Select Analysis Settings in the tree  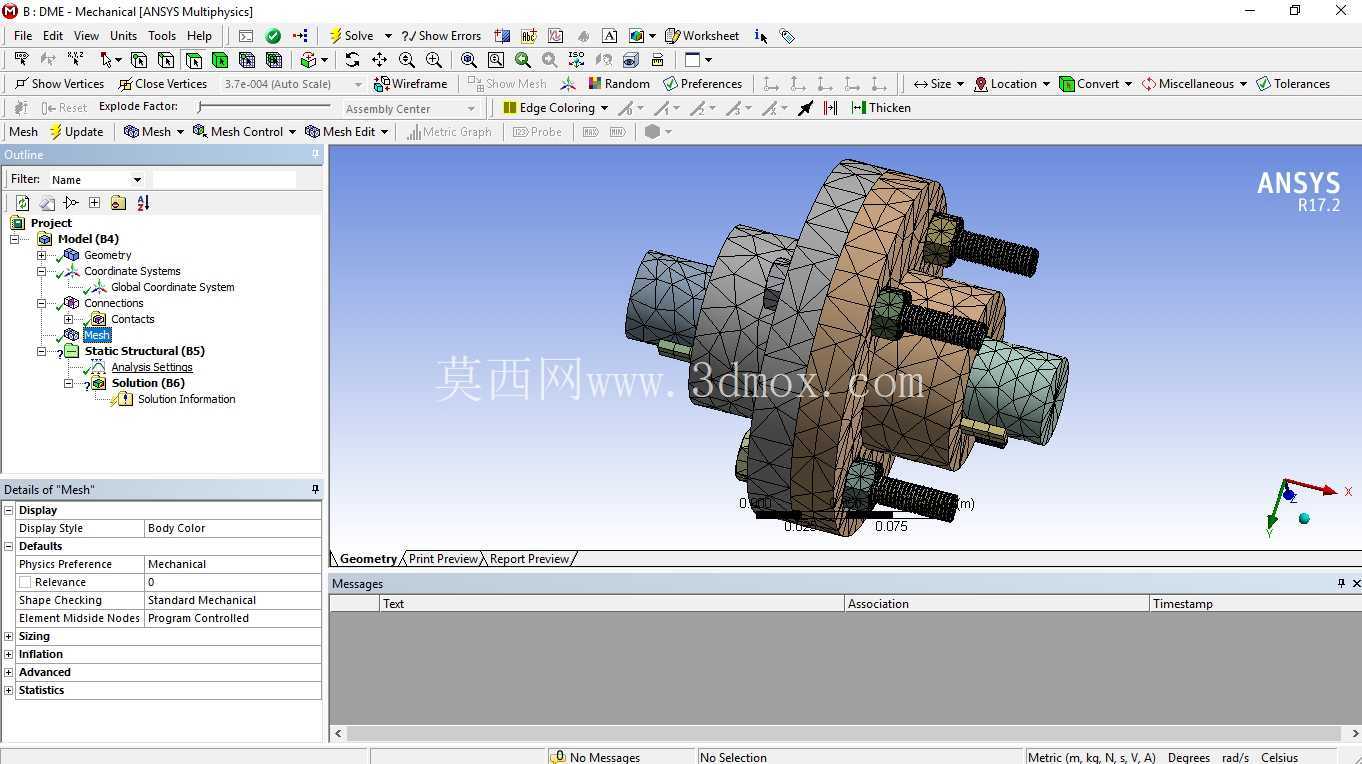coord(152,367)
